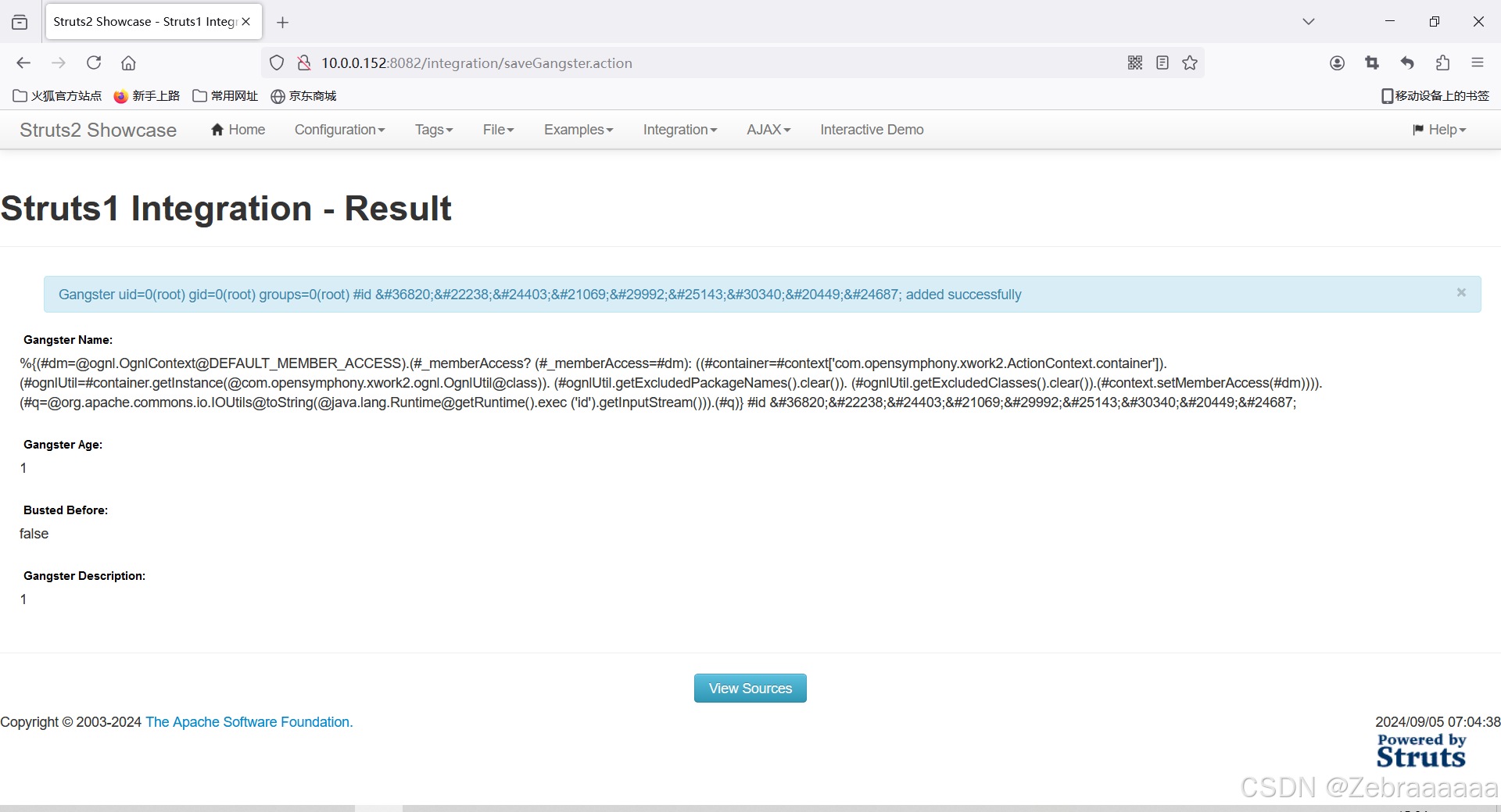The width and height of the screenshot is (1501, 812).
Task: Click the horizontal scrollbar at page bottom
Action: (750, 808)
